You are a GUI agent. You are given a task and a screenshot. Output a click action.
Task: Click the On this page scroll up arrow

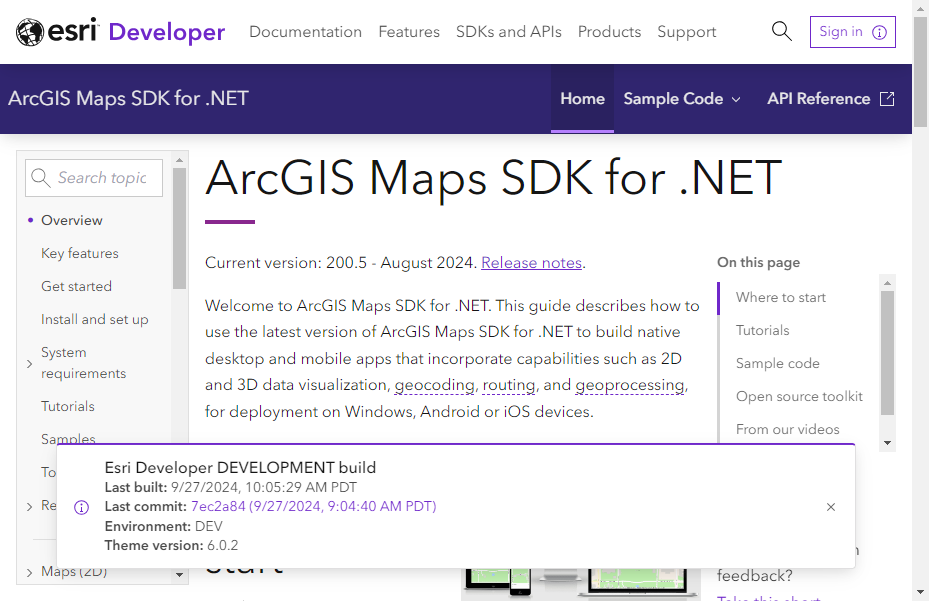(887, 283)
